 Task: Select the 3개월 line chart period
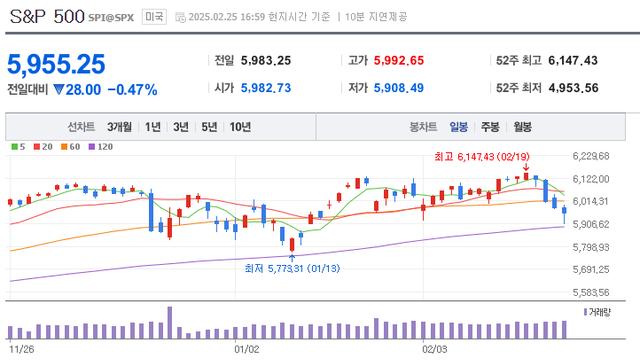pyautogui.click(x=119, y=127)
